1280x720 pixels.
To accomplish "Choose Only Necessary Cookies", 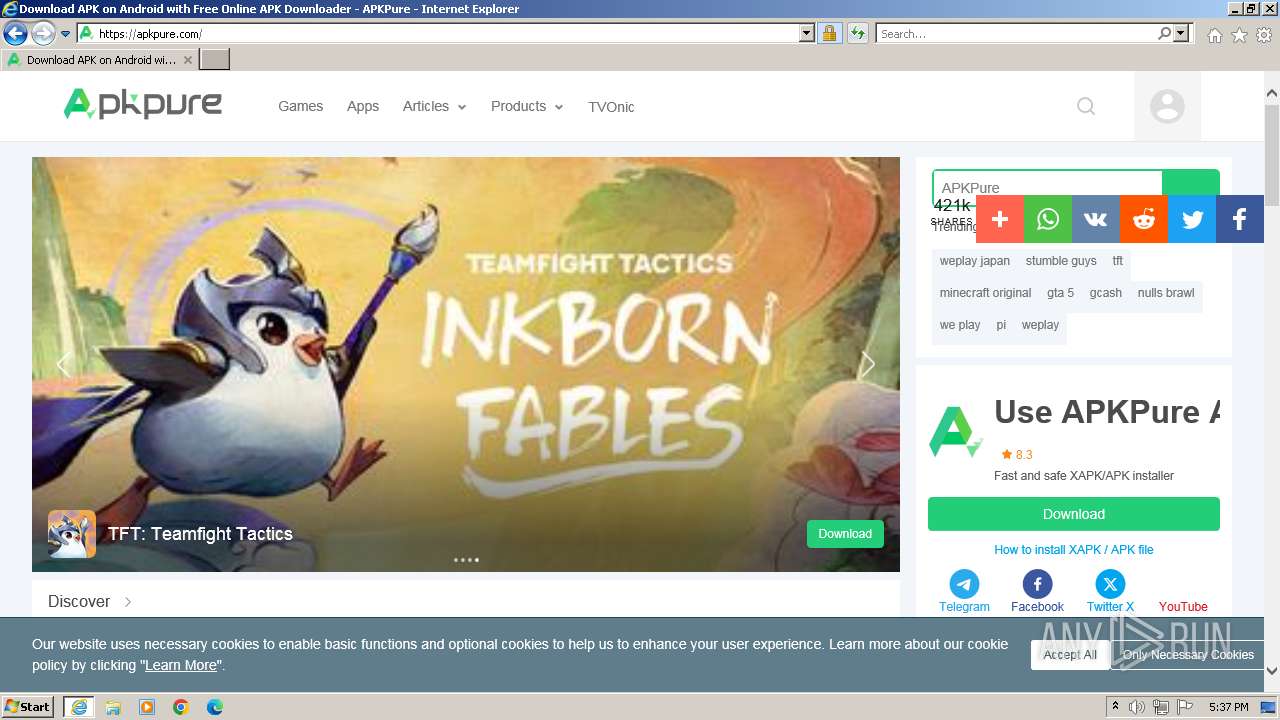I will pos(1188,655).
